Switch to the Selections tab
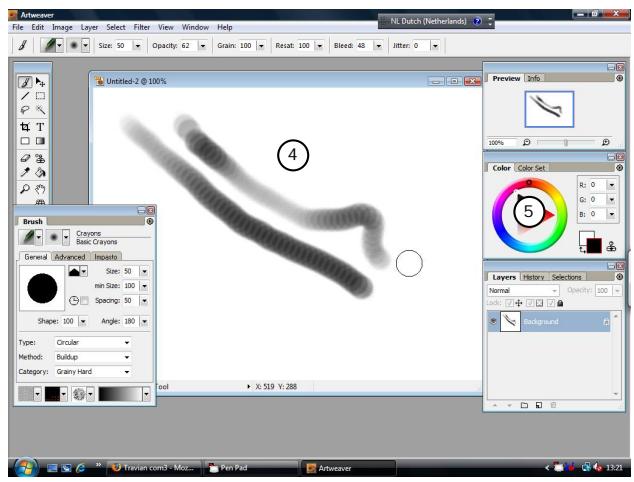 point(566,277)
